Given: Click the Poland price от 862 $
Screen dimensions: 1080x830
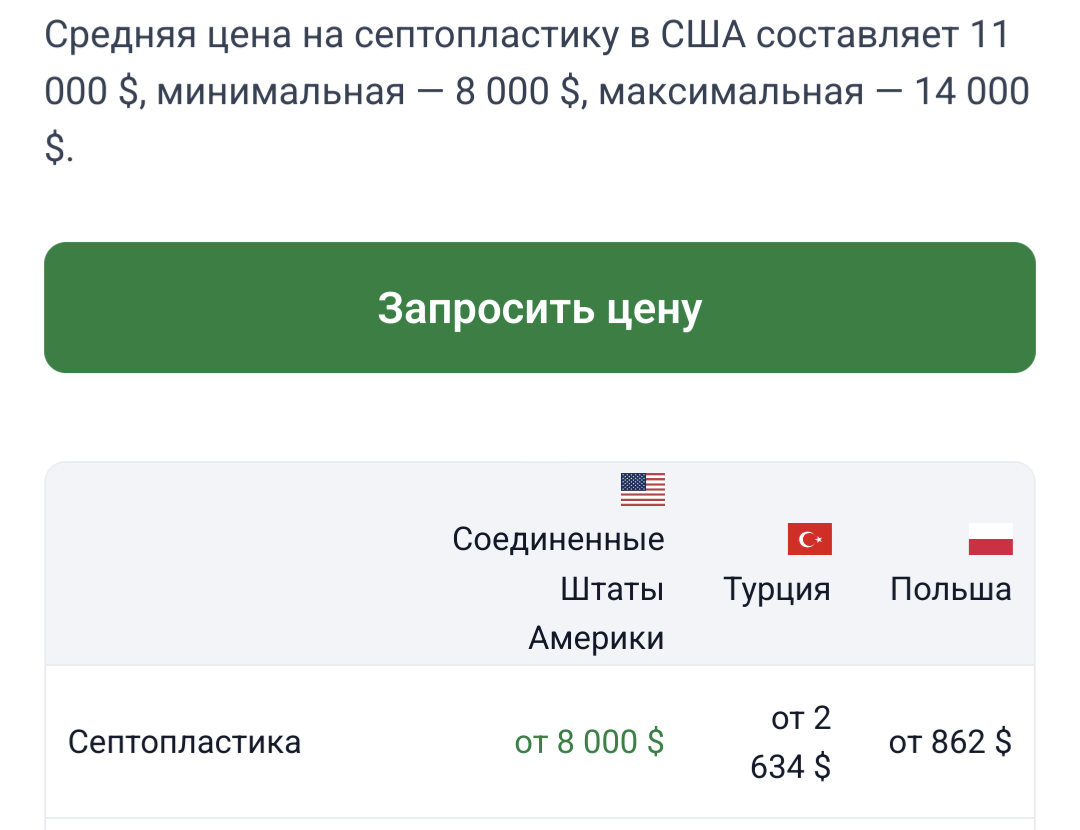Looking at the screenshot, I should (x=950, y=742).
